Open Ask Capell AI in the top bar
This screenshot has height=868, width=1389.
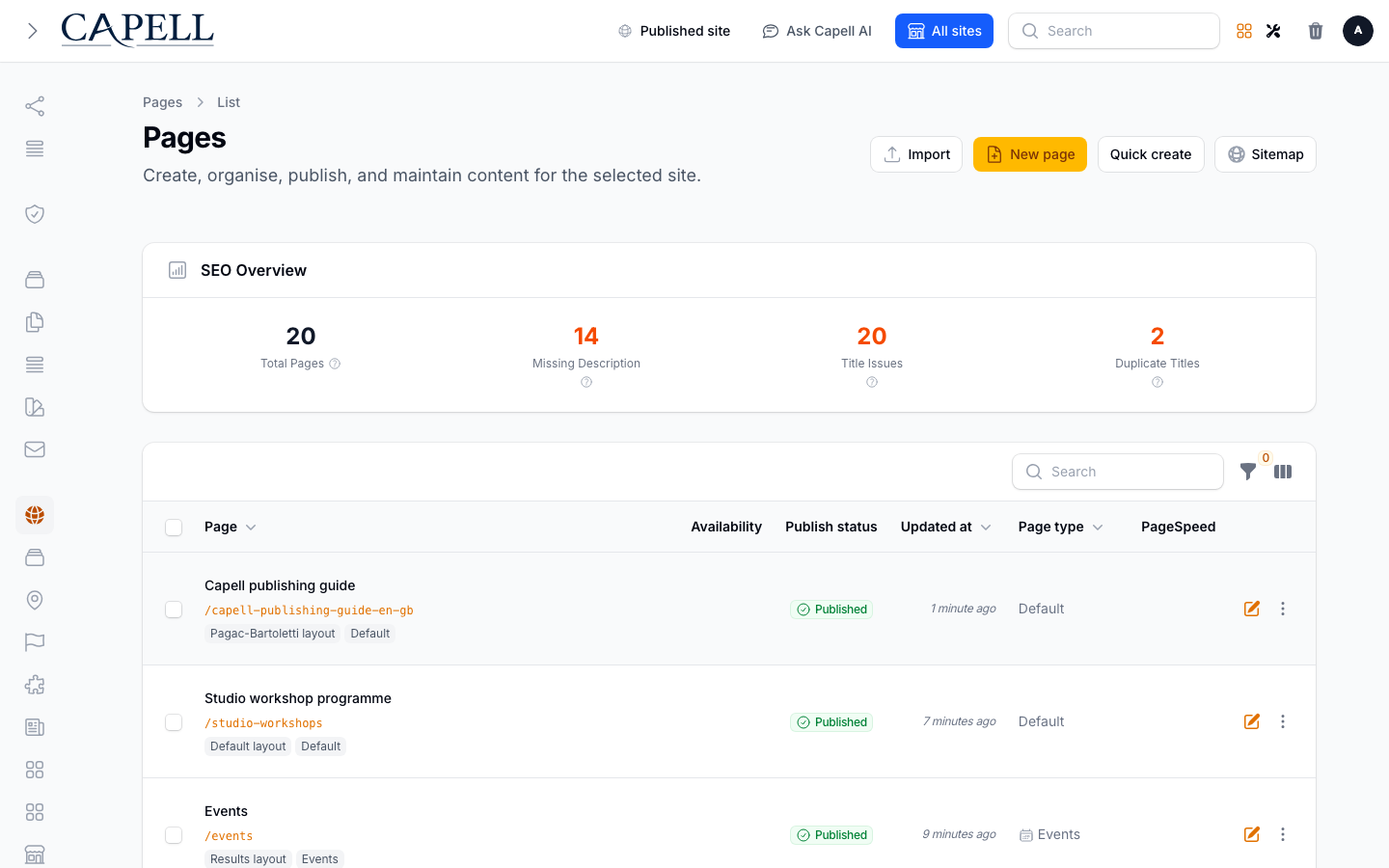[x=817, y=31]
